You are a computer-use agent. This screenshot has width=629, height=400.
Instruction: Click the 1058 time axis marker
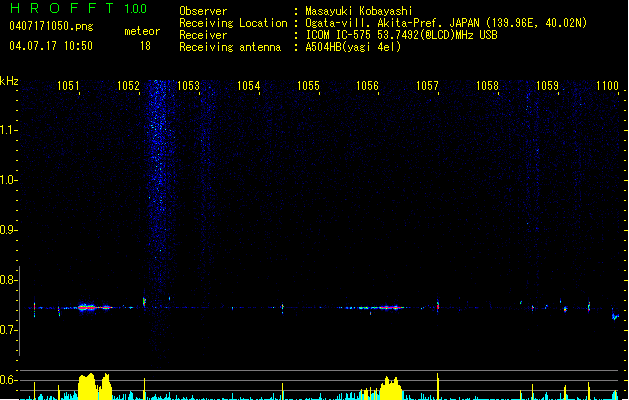(487, 85)
